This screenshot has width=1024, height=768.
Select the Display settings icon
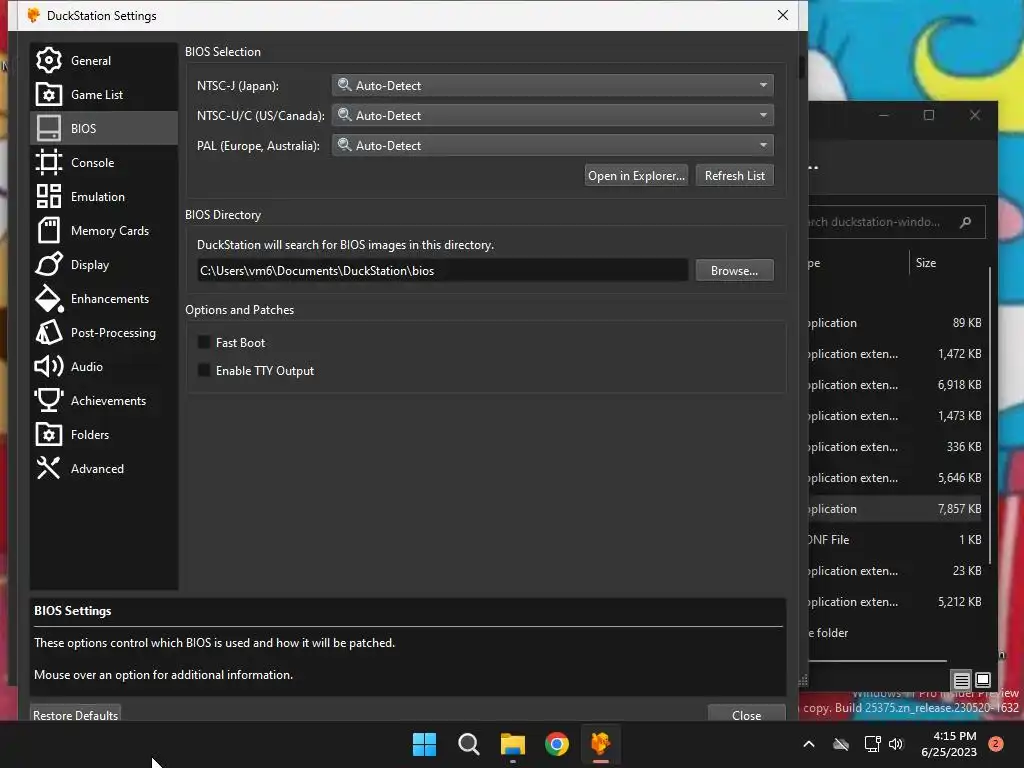pos(48,264)
